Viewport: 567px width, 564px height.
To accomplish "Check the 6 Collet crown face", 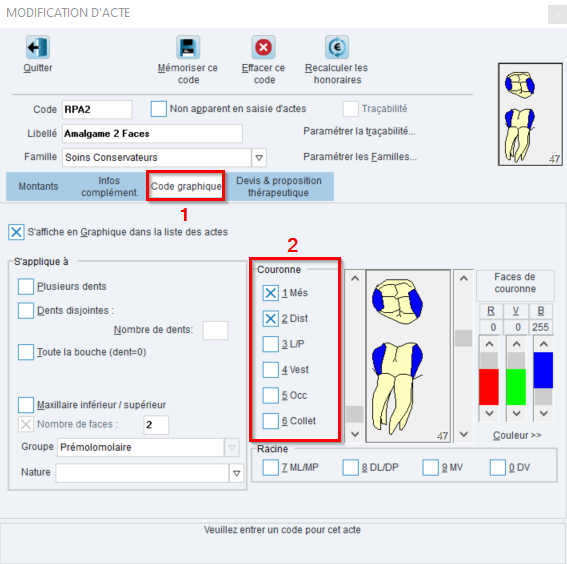I will pyautogui.click(x=270, y=421).
